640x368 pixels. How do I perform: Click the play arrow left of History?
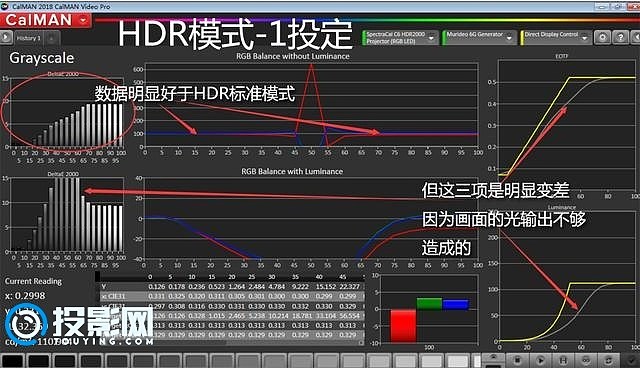[6, 38]
